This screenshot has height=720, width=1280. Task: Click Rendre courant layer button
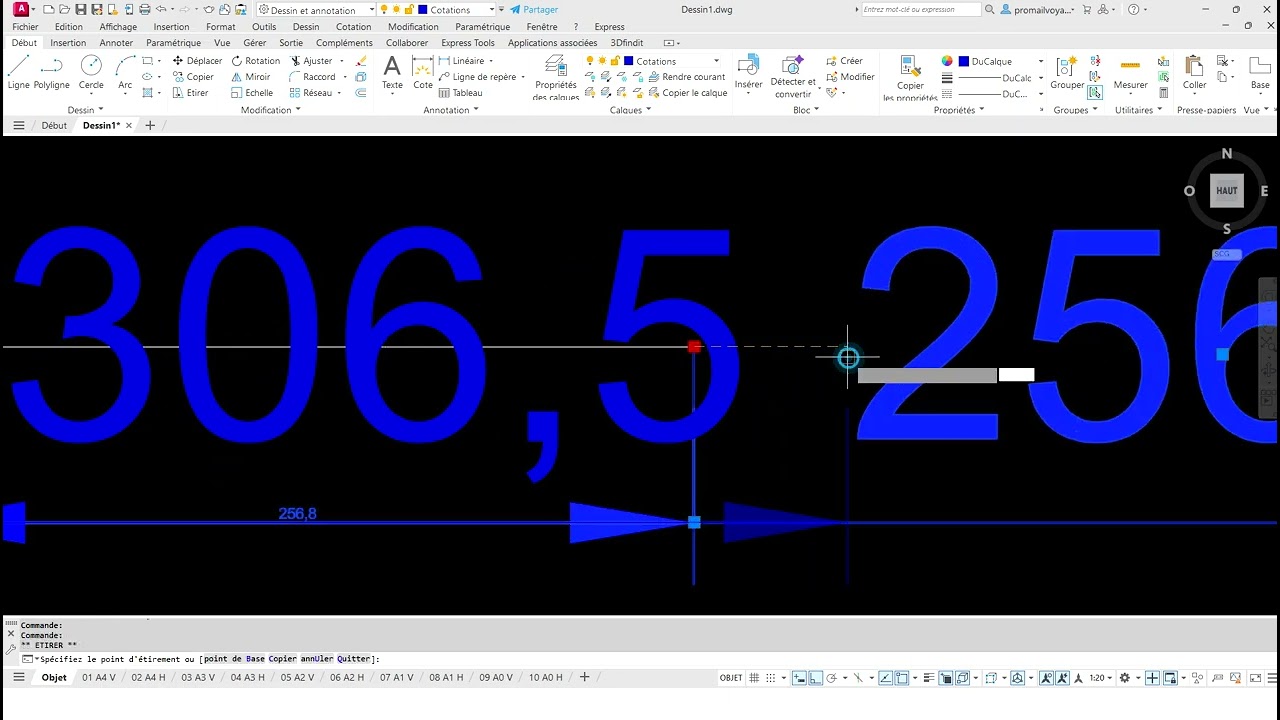[685, 77]
